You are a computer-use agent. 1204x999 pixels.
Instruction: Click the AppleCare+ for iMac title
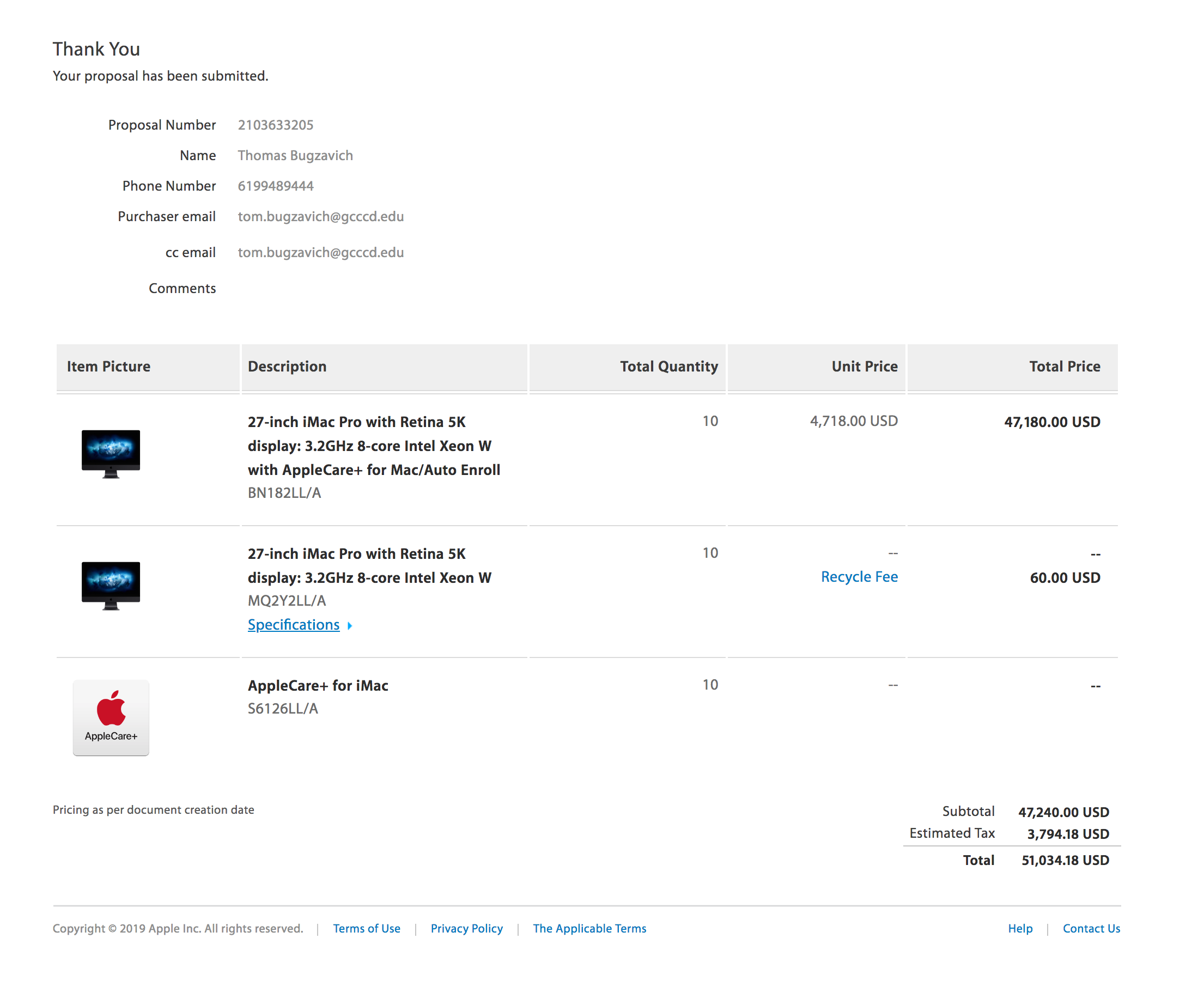click(318, 685)
